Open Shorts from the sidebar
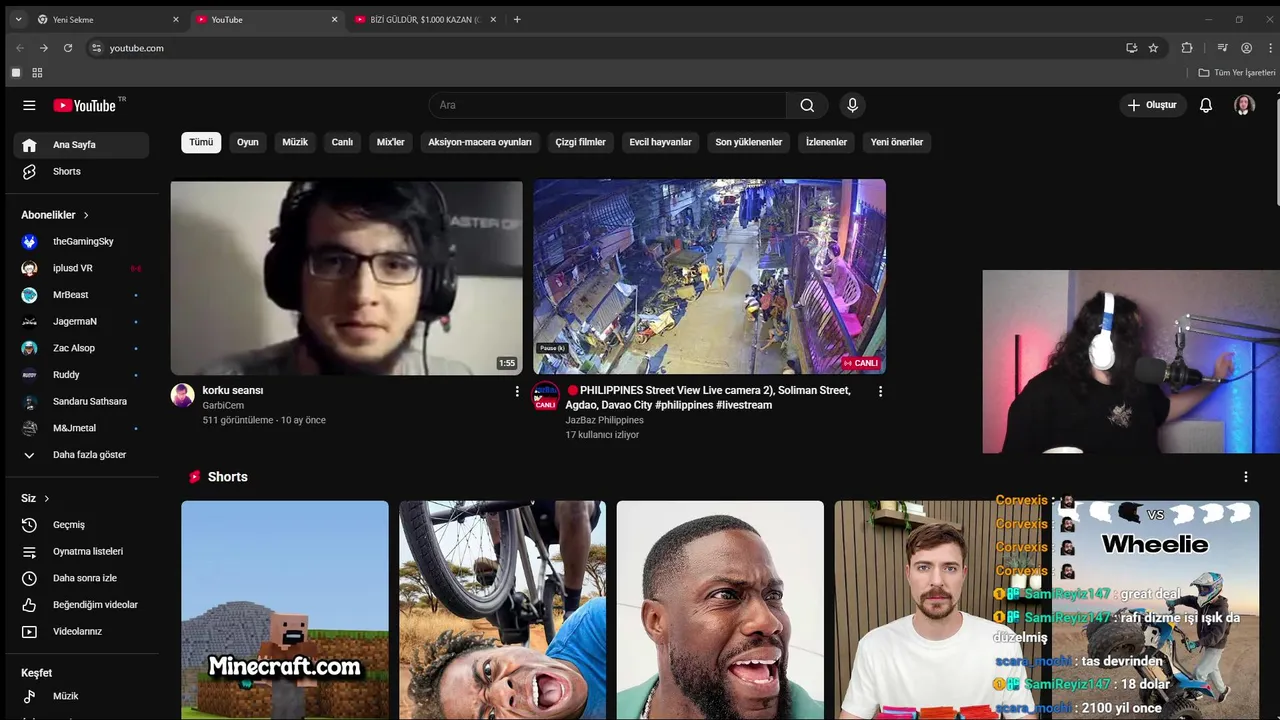Image resolution: width=1280 pixels, height=720 pixels. point(81,171)
